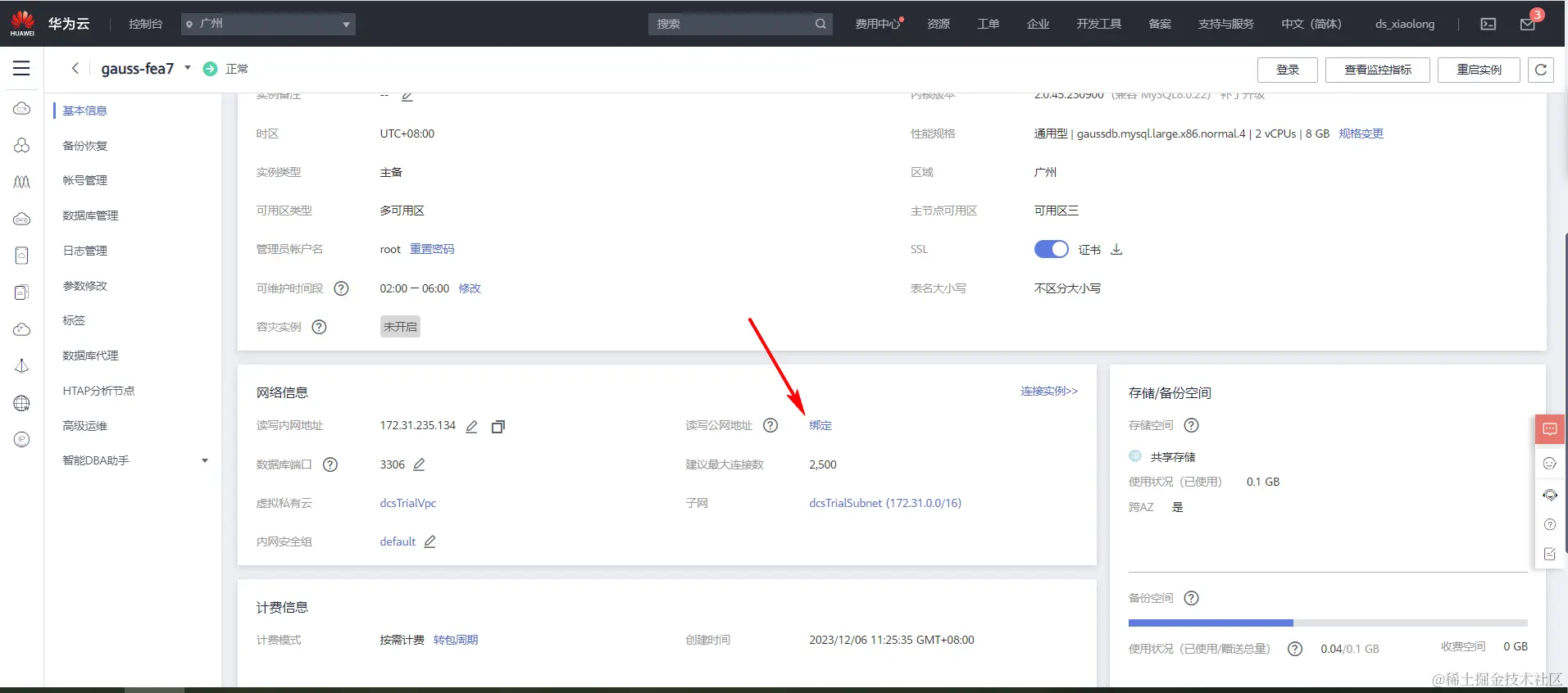Toggle the SSL switch
1568x693 pixels.
(1051, 249)
